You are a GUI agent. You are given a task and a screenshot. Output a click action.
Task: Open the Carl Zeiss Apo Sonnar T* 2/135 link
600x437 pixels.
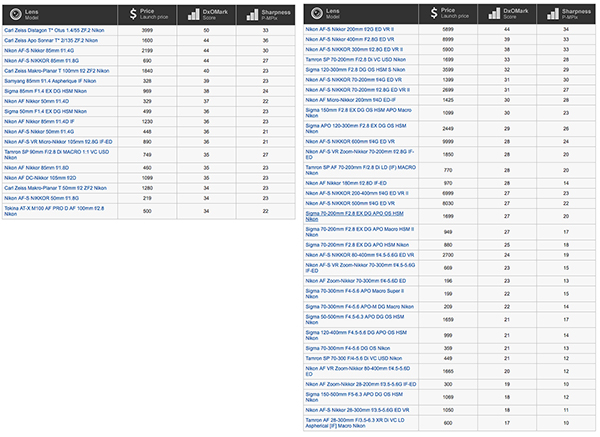point(51,40)
